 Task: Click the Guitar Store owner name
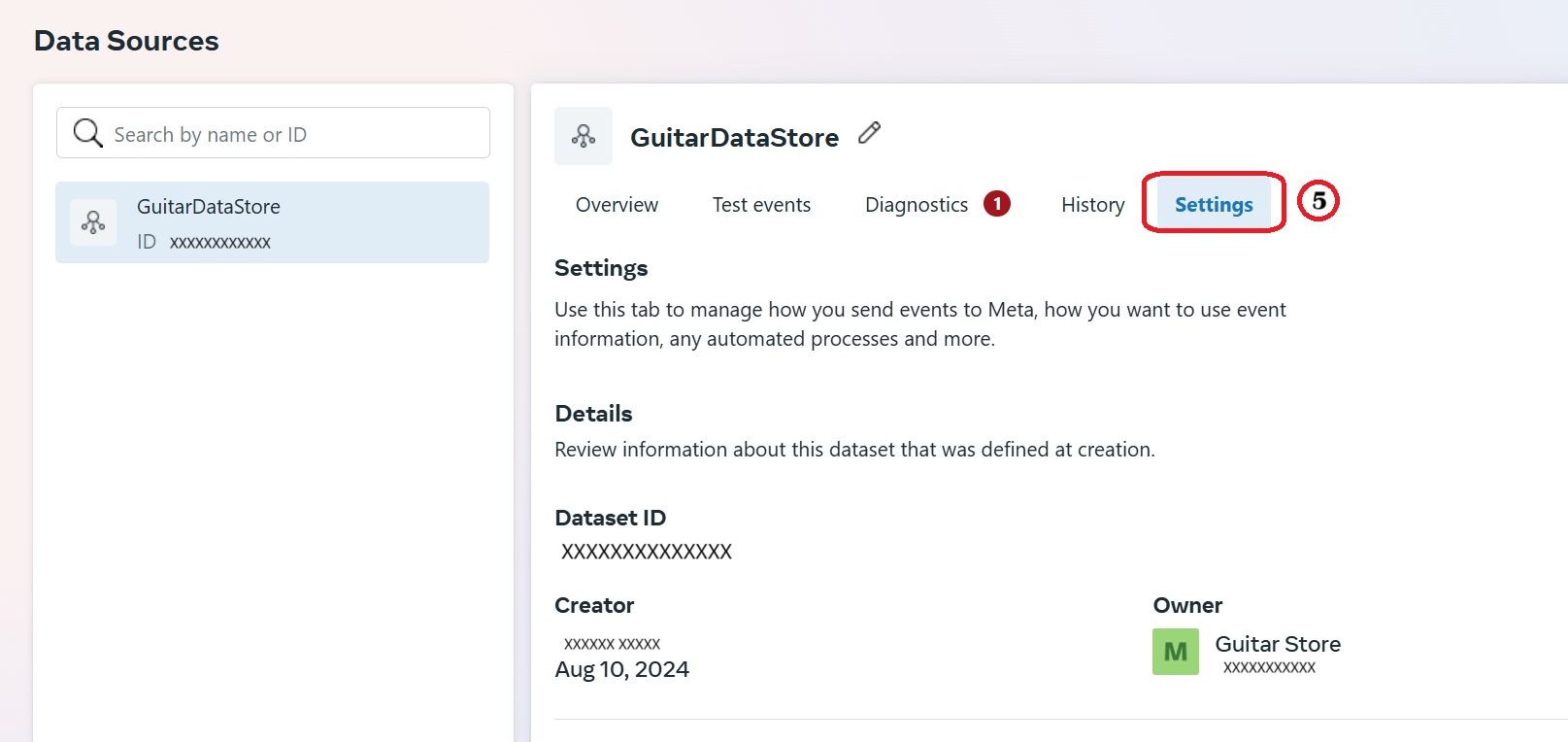[x=1278, y=644]
